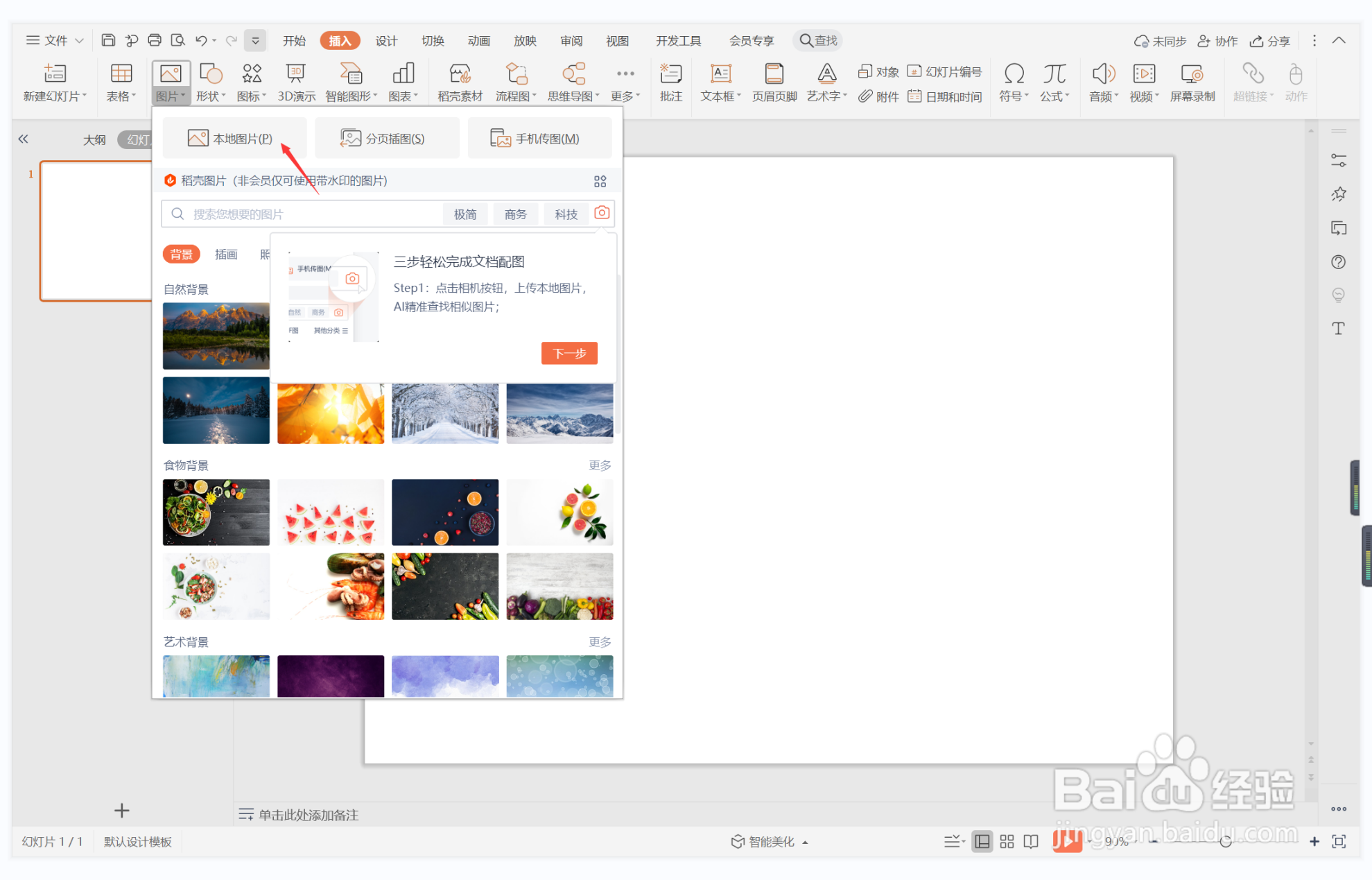
Task: Click the 批注 comment icon
Action: pyautogui.click(x=670, y=83)
